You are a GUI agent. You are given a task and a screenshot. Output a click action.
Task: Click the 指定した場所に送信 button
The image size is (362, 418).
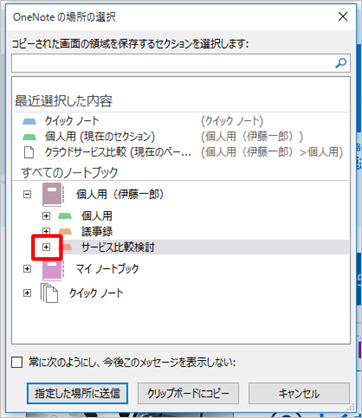77,393
